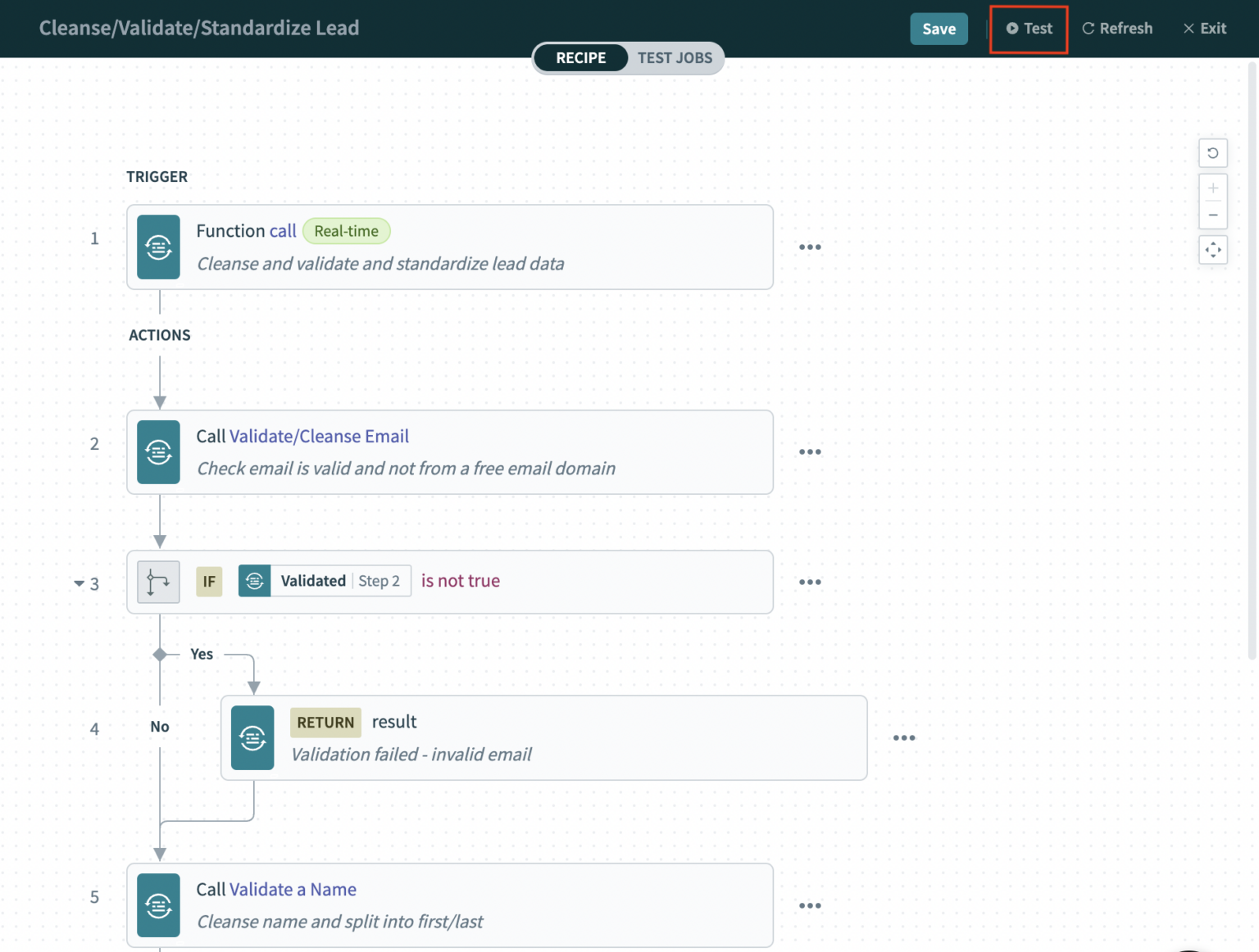The width and height of the screenshot is (1259, 952).
Task: Collapse the IF condition branch at step 3
Action: click(x=79, y=583)
